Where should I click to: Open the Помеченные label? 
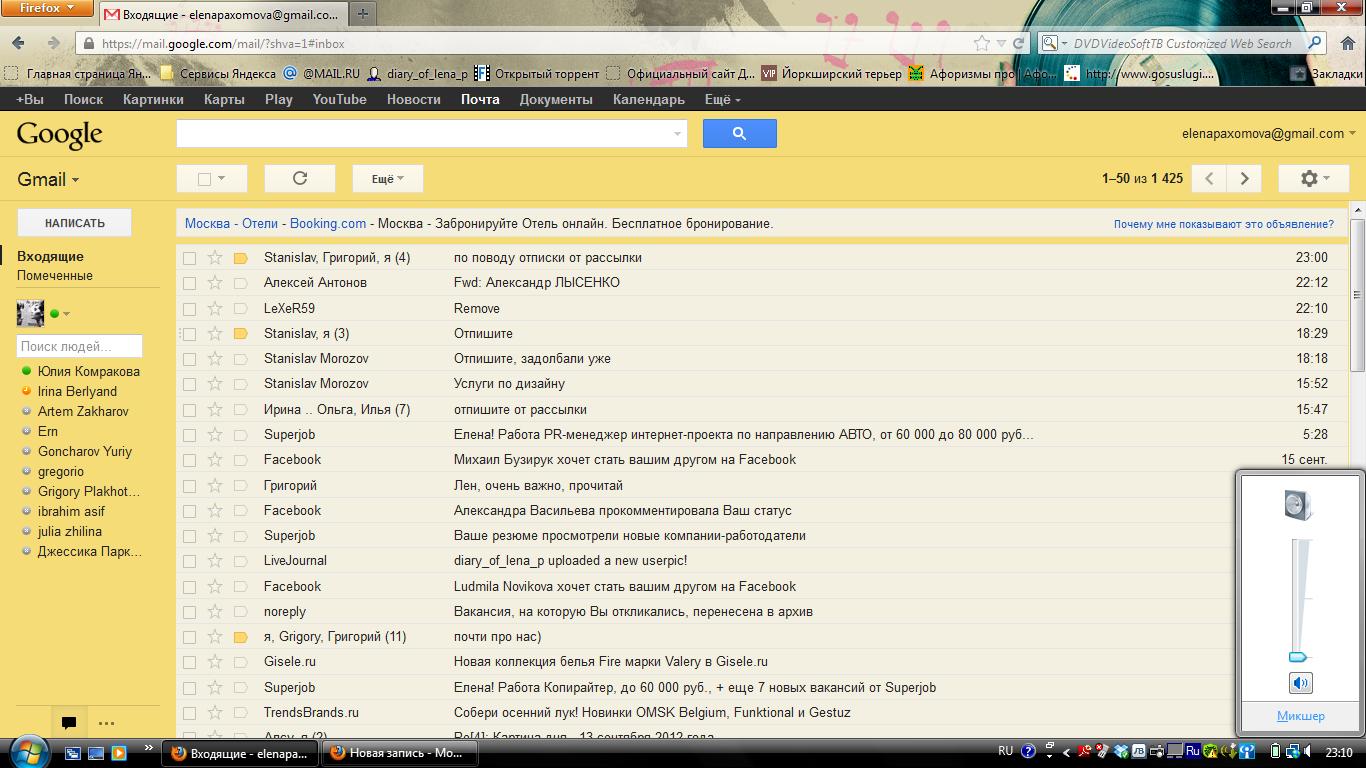(x=55, y=275)
